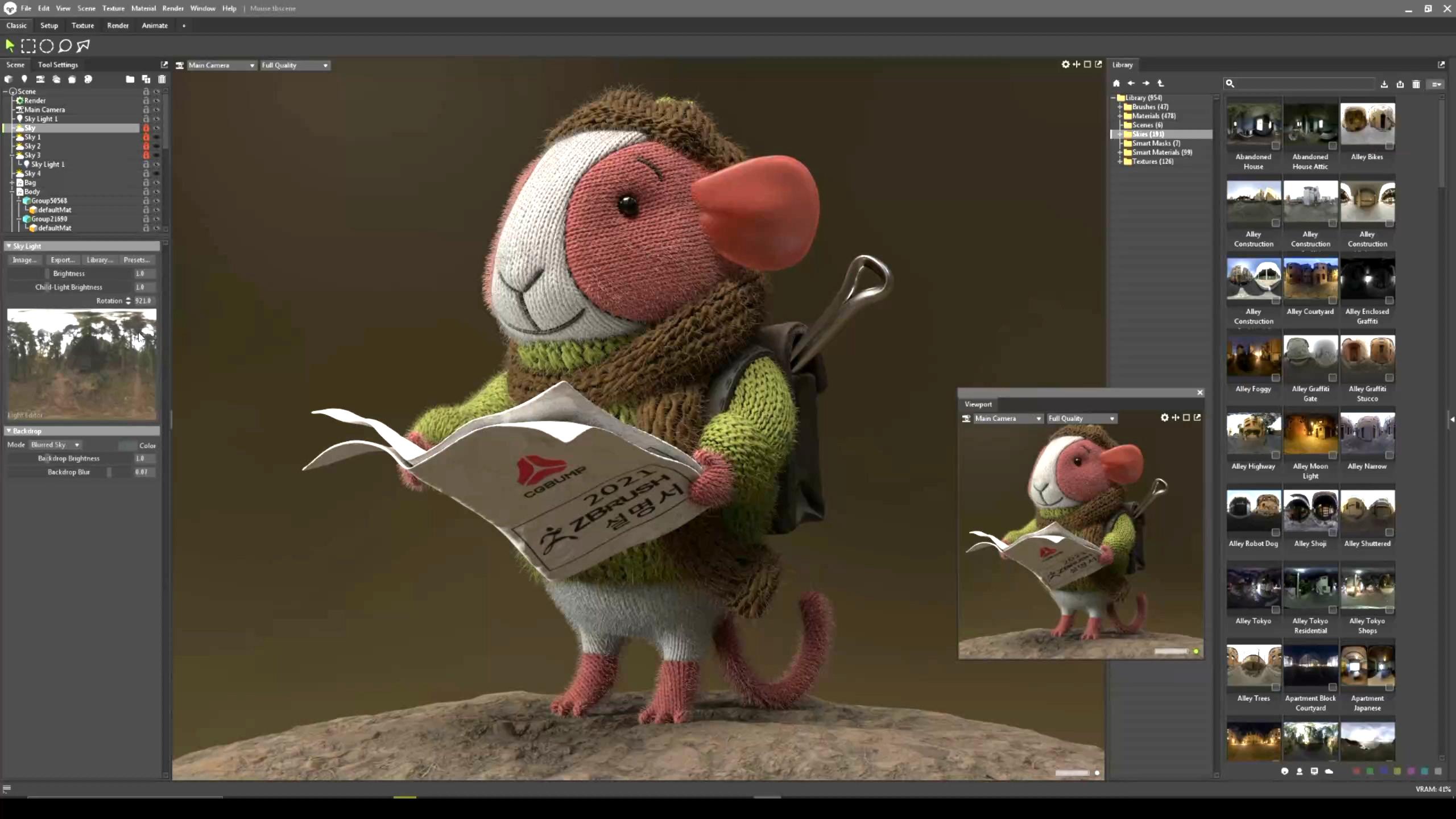1456x819 pixels.
Task: Open the Full Quality dropdown in main viewport
Action: tap(295, 65)
